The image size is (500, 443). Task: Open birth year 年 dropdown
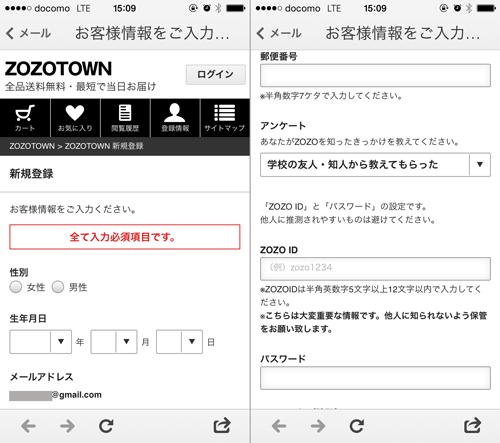pyautogui.click(x=41, y=342)
